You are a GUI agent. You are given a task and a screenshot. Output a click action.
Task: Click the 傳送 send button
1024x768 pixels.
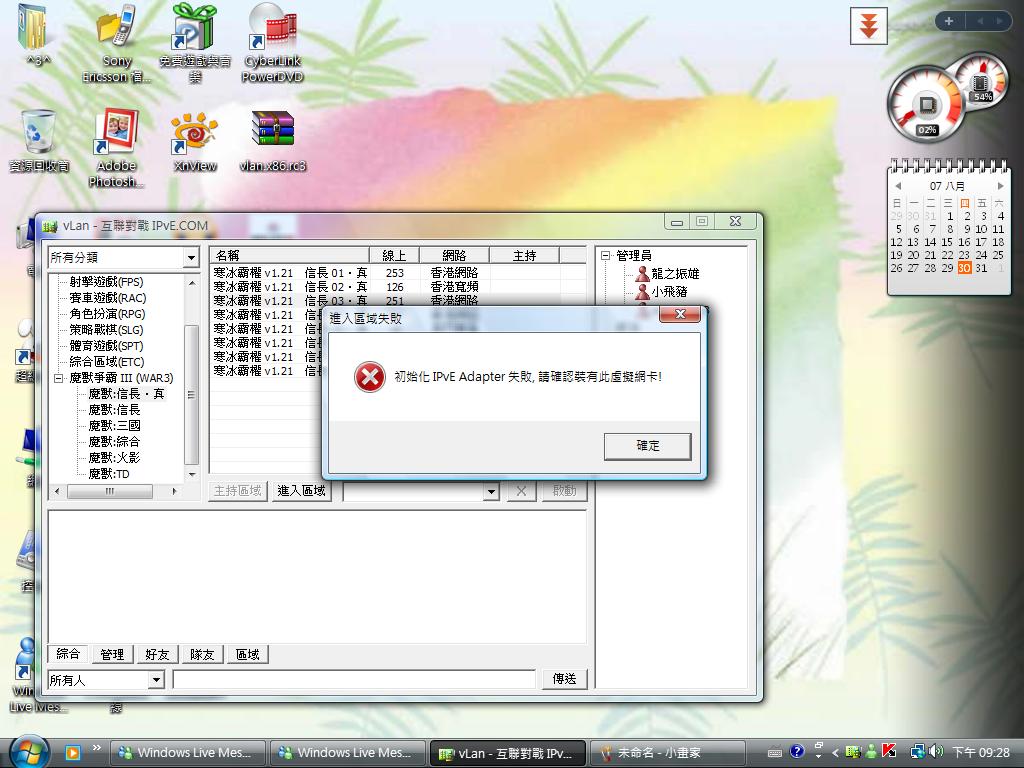(563, 679)
